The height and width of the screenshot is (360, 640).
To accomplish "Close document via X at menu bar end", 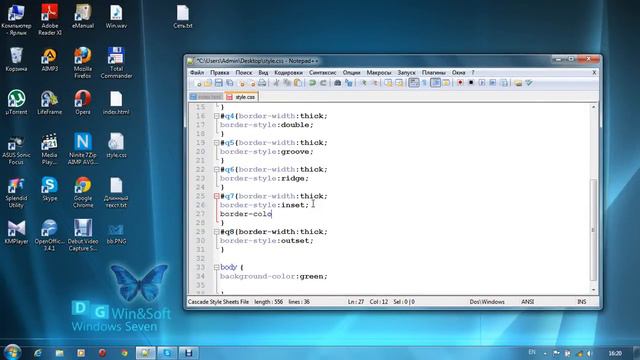I will pos(594,72).
